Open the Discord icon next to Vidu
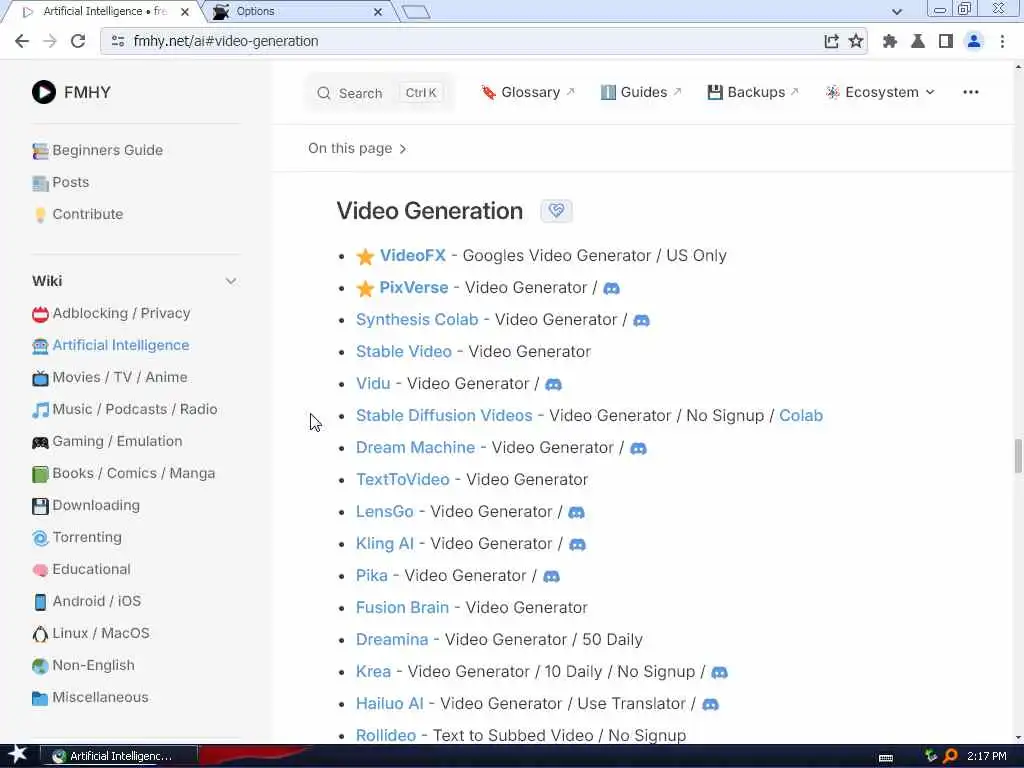 (x=553, y=384)
